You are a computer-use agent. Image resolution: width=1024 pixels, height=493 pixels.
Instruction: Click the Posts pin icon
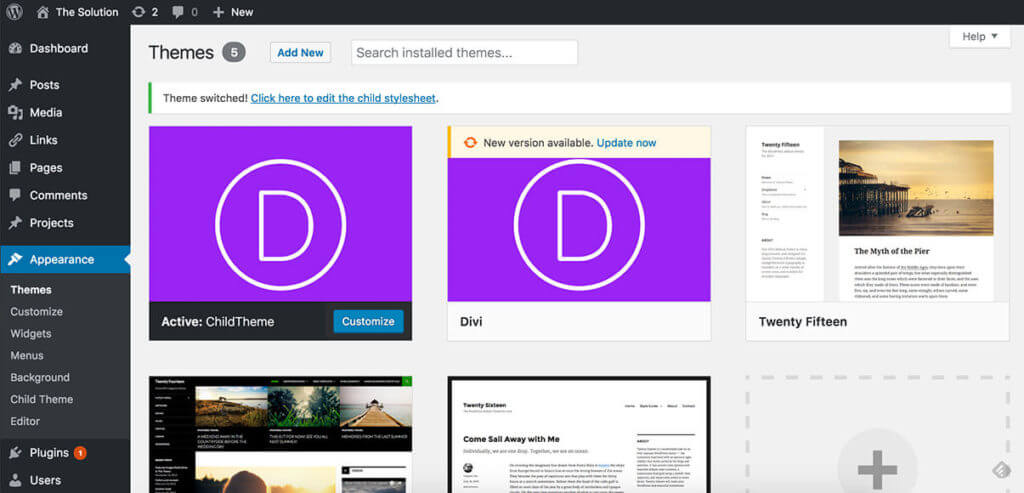(x=16, y=85)
